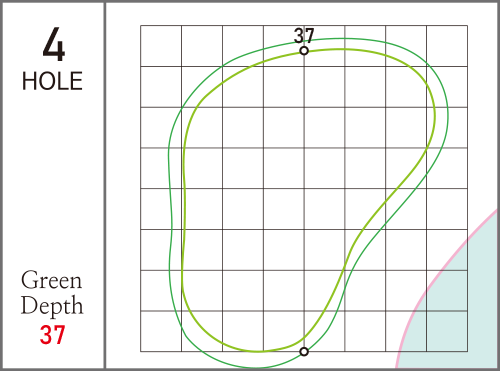
Task: Select the upper circle marker below 37
Action: pyautogui.click(x=304, y=51)
